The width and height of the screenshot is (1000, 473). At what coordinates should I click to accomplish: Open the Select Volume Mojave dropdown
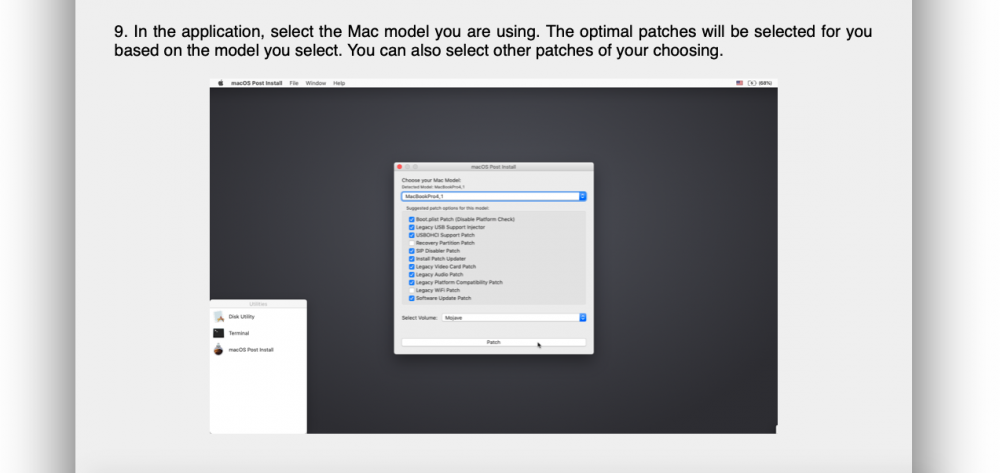pos(514,317)
